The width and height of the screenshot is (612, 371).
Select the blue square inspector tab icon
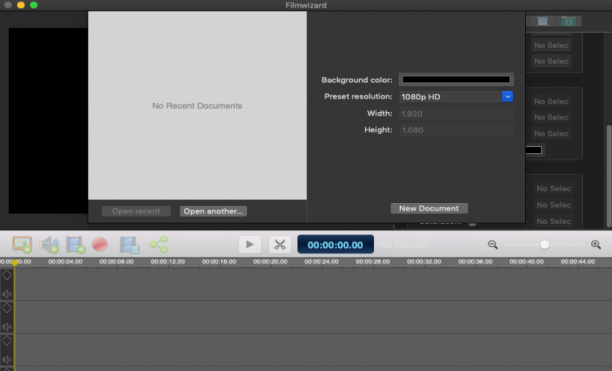tap(543, 21)
